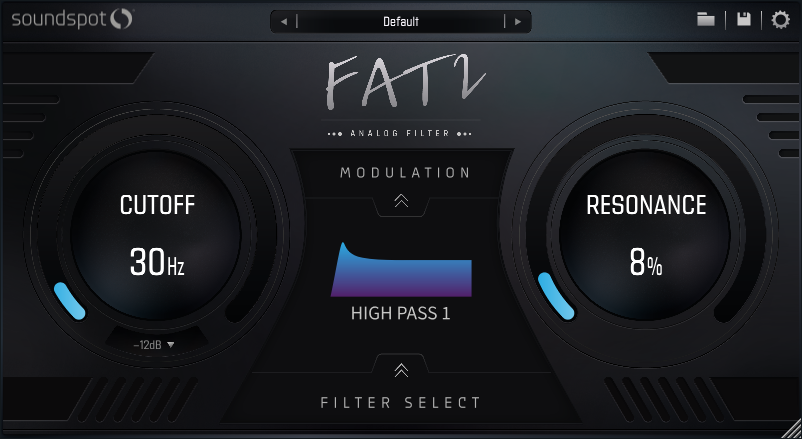Click the Resonance knob's blue arc indicator

click(554, 297)
